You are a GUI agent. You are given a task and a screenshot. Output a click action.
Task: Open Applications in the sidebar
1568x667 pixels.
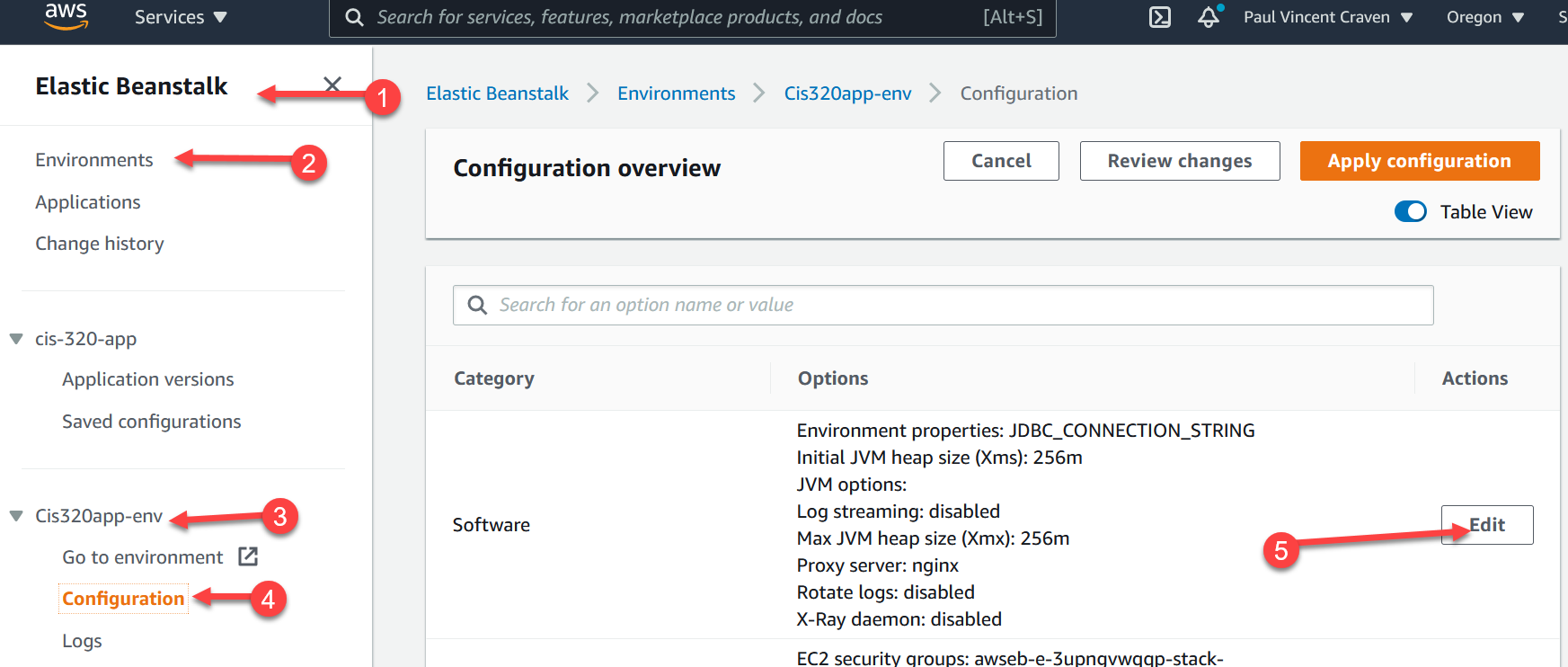point(88,202)
